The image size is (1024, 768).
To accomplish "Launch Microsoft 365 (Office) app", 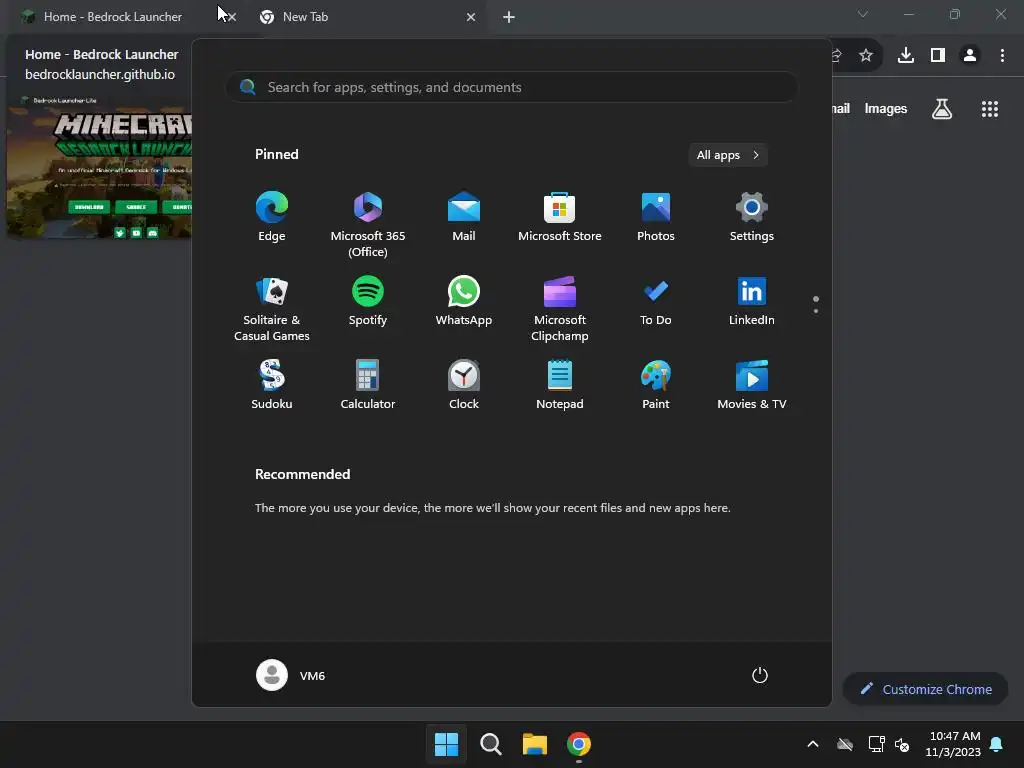I will 368,225.
